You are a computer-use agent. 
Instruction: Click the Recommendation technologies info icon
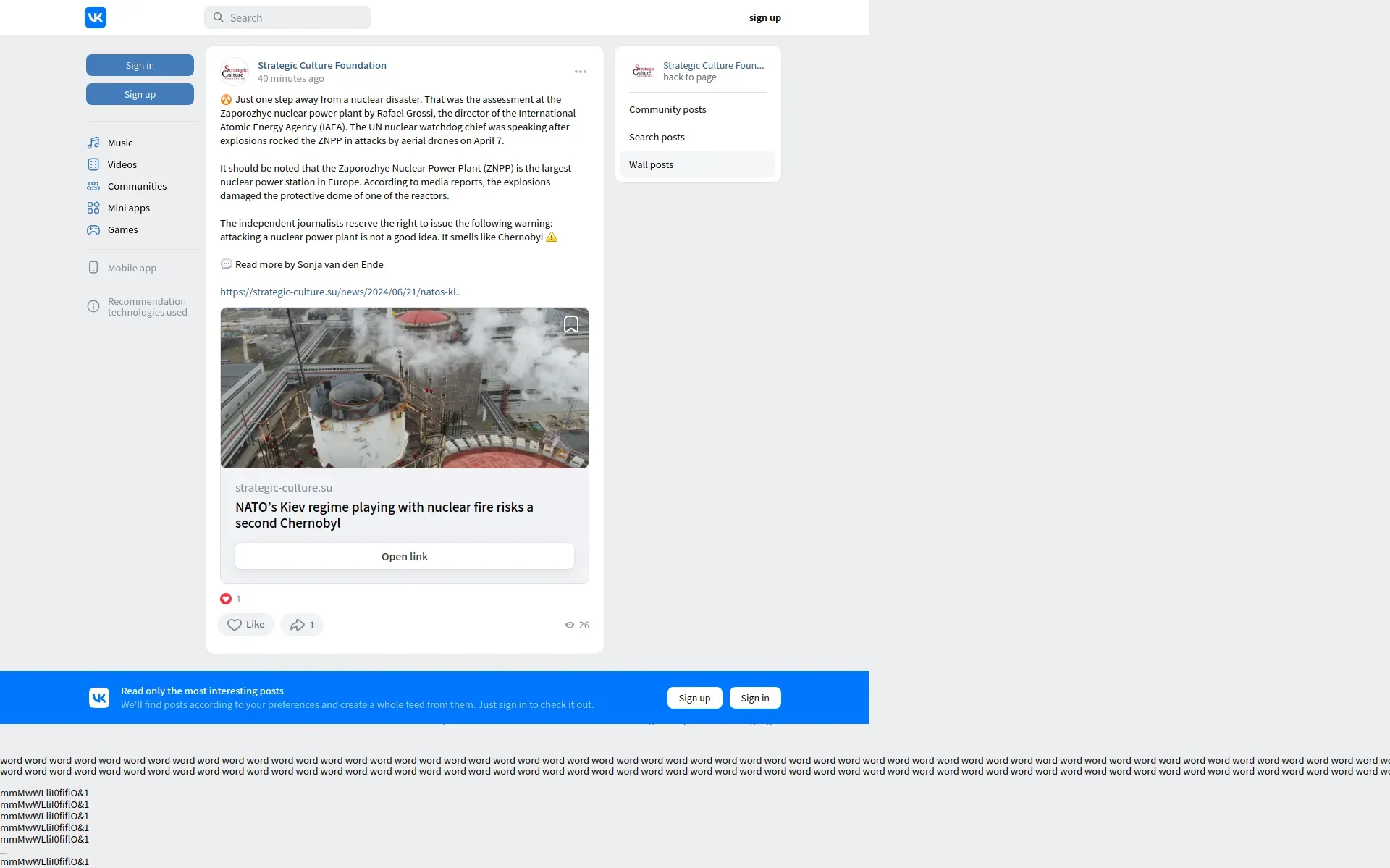pyautogui.click(x=93, y=306)
